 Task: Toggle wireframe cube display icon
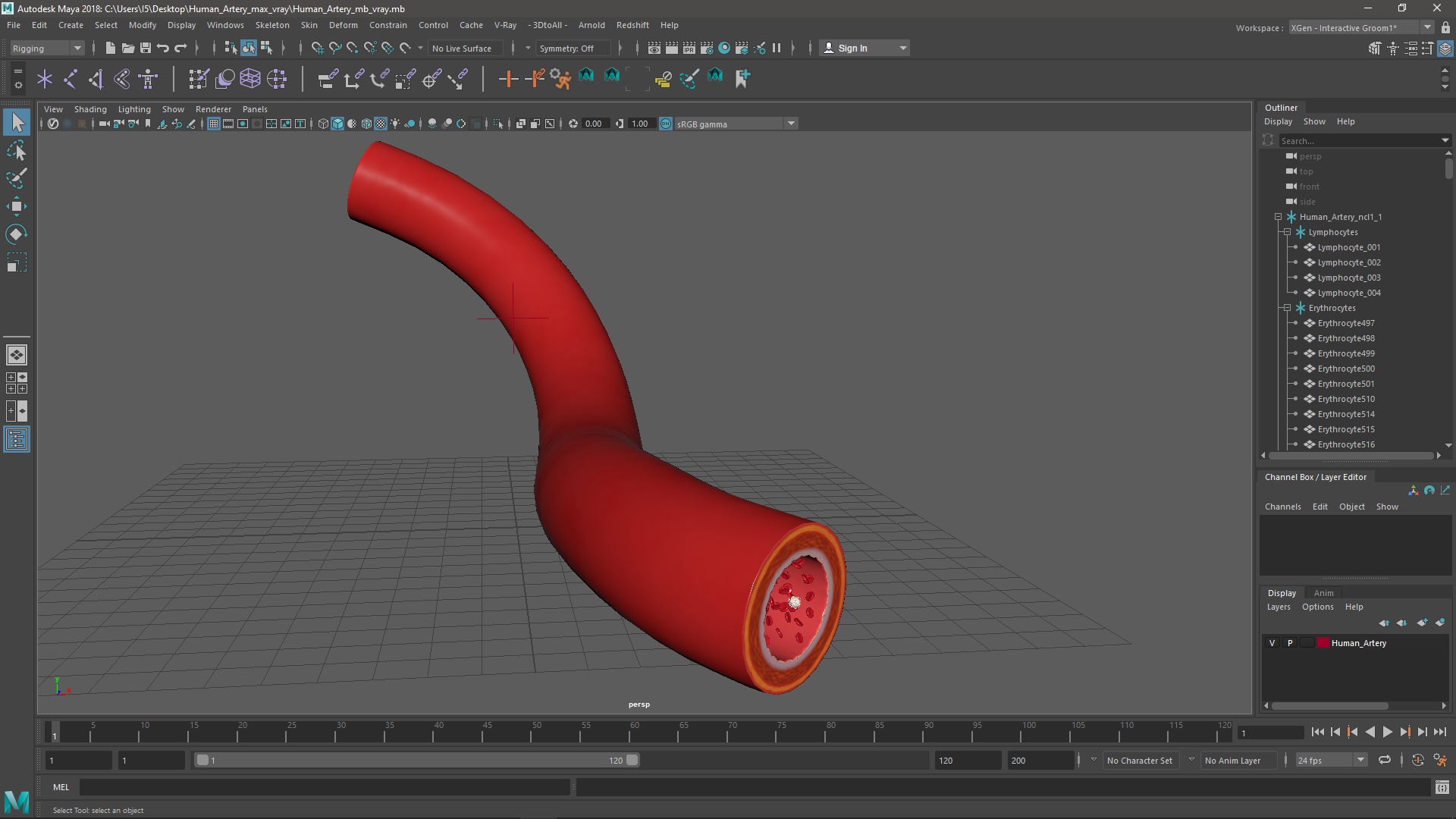323,124
